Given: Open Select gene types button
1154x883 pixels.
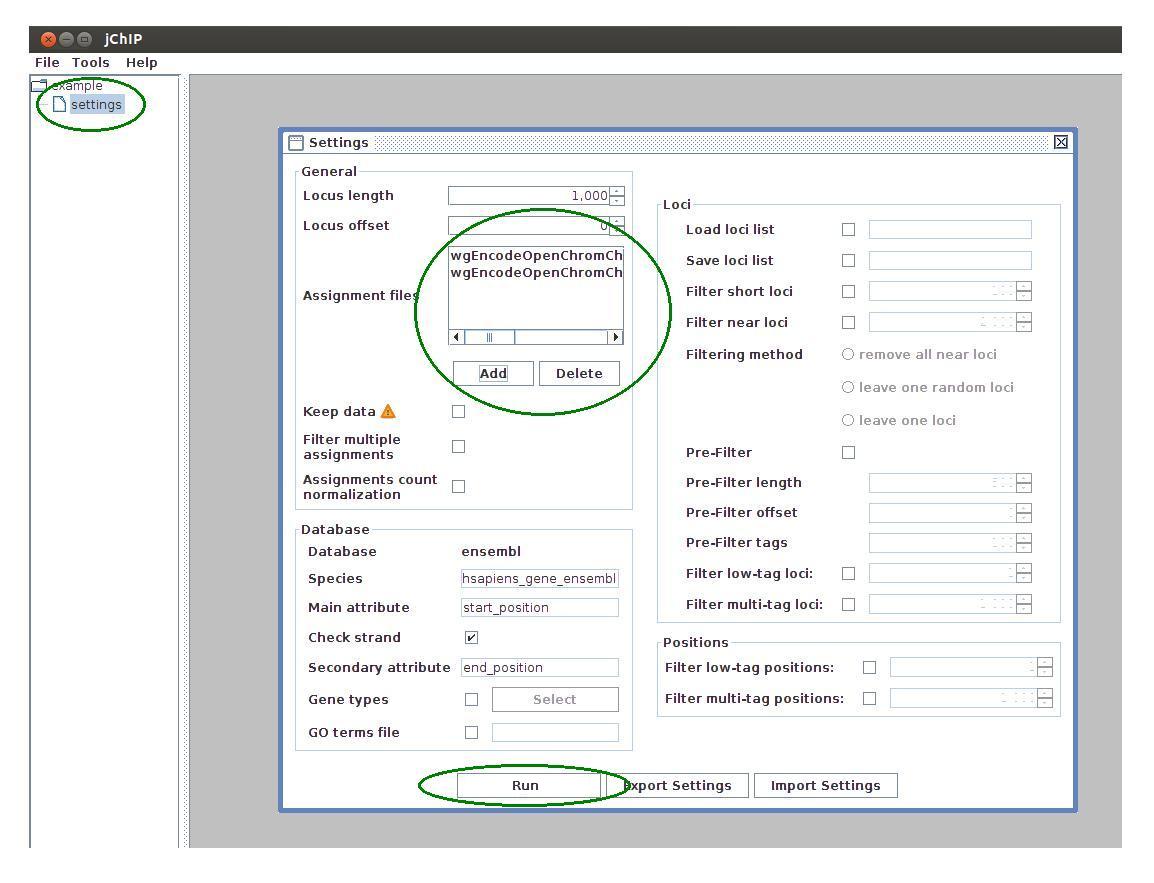Looking at the screenshot, I should 554,699.
